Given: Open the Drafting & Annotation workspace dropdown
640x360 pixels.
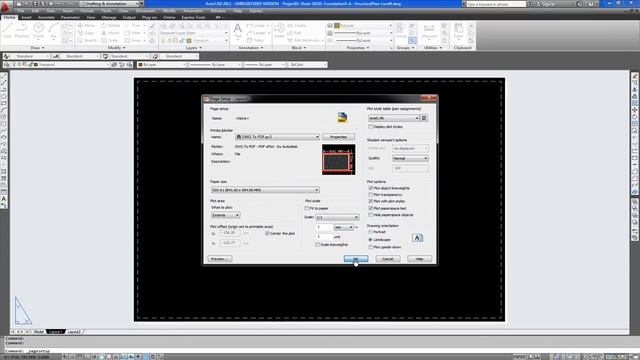Looking at the screenshot, I should [x=111, y=4].
